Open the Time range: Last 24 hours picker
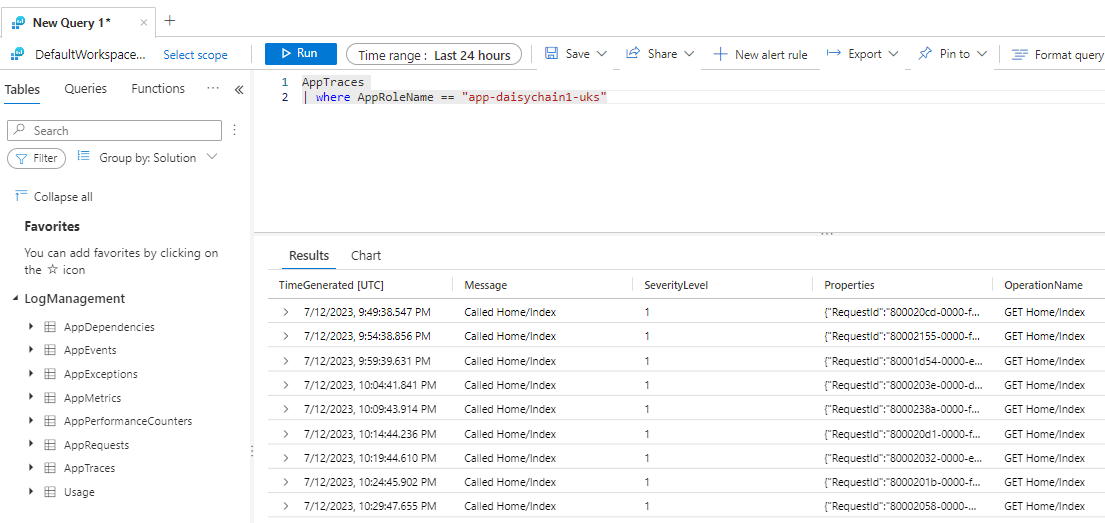 point(434,55)
